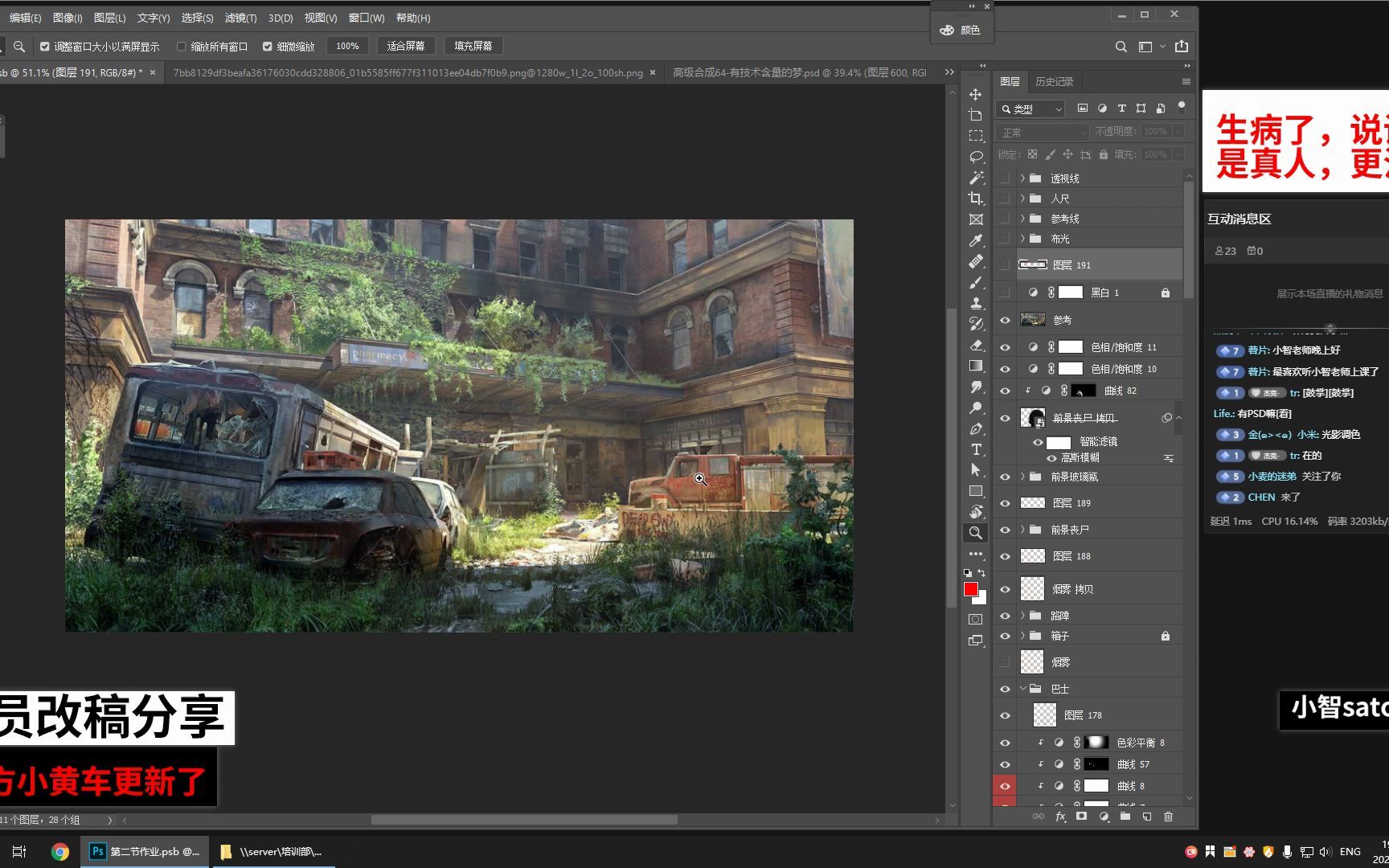
Task: Open Chrome from the taskbar
Action: tap(60, 851)
